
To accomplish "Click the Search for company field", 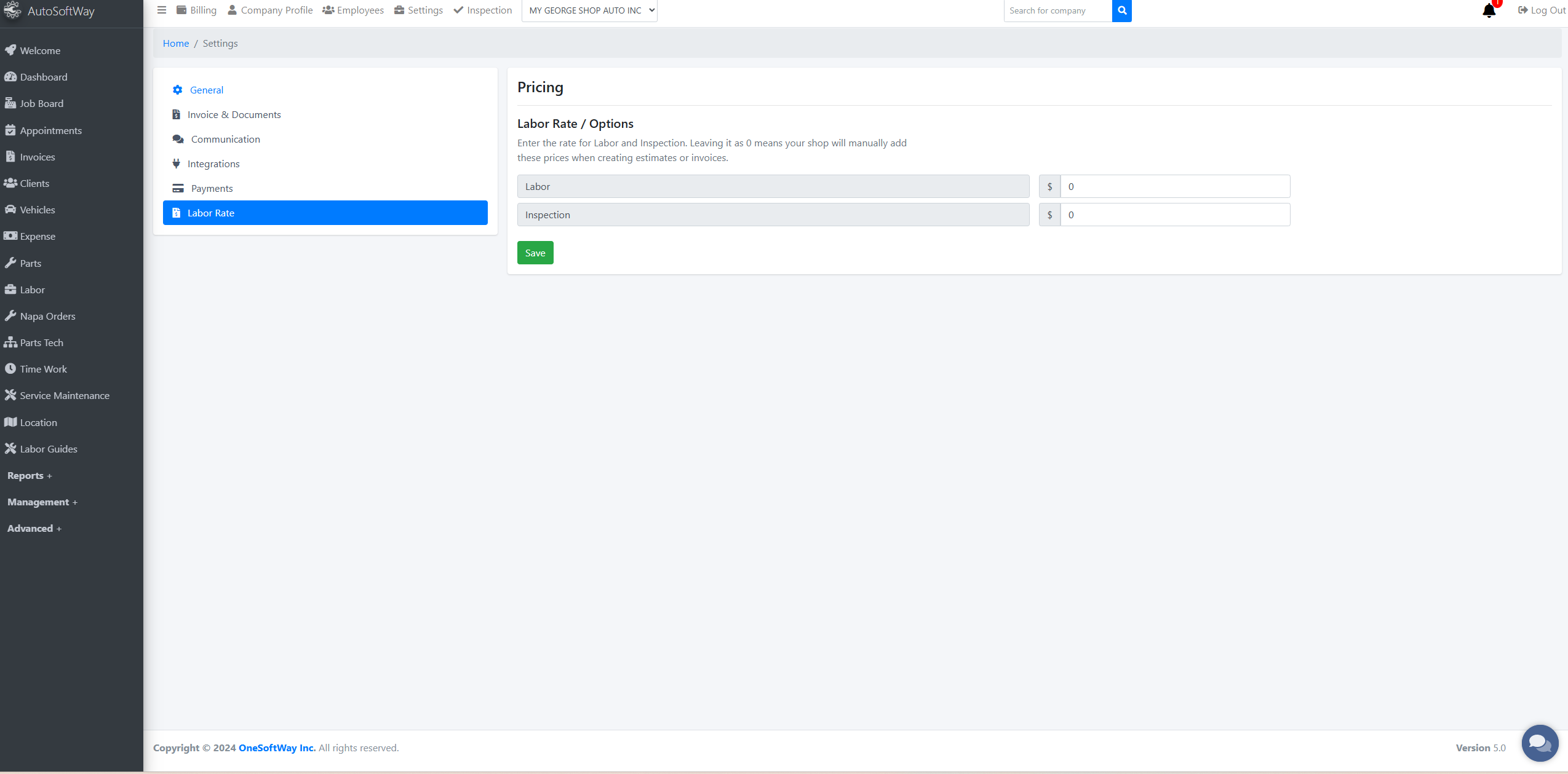I will [1057, 10].
